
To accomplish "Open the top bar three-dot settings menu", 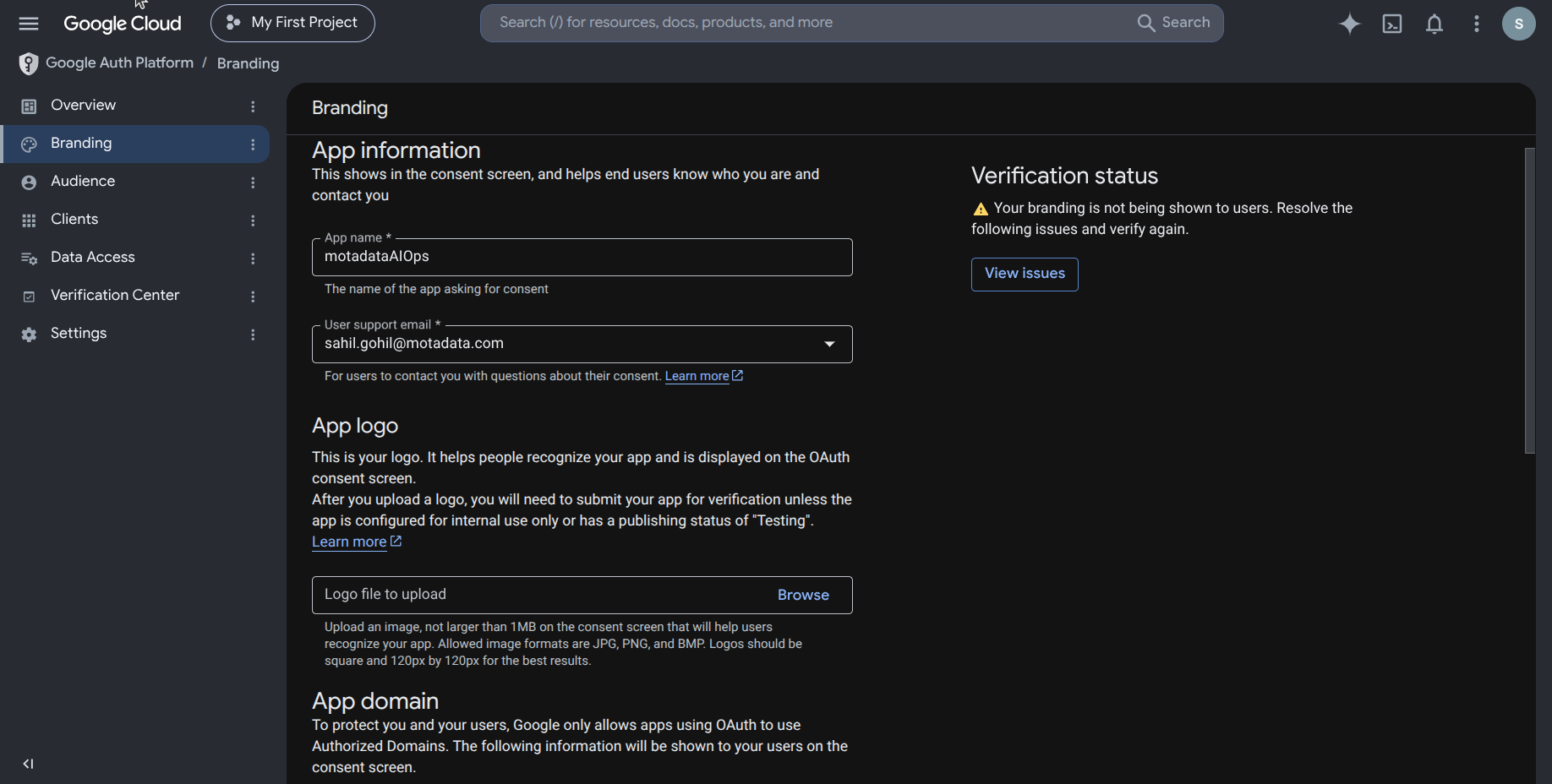I will 1477,24.
